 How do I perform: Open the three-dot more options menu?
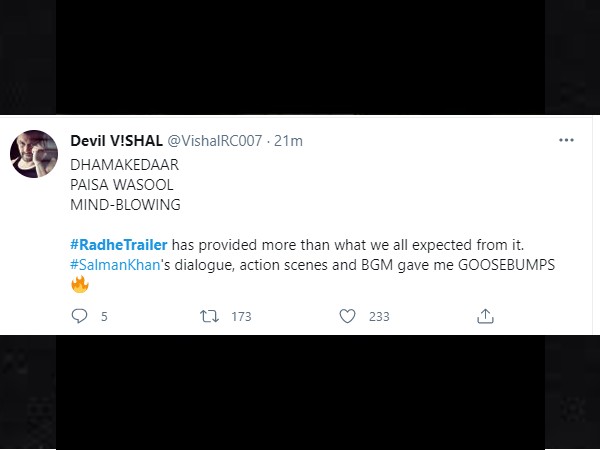click(x=568, y=141)
